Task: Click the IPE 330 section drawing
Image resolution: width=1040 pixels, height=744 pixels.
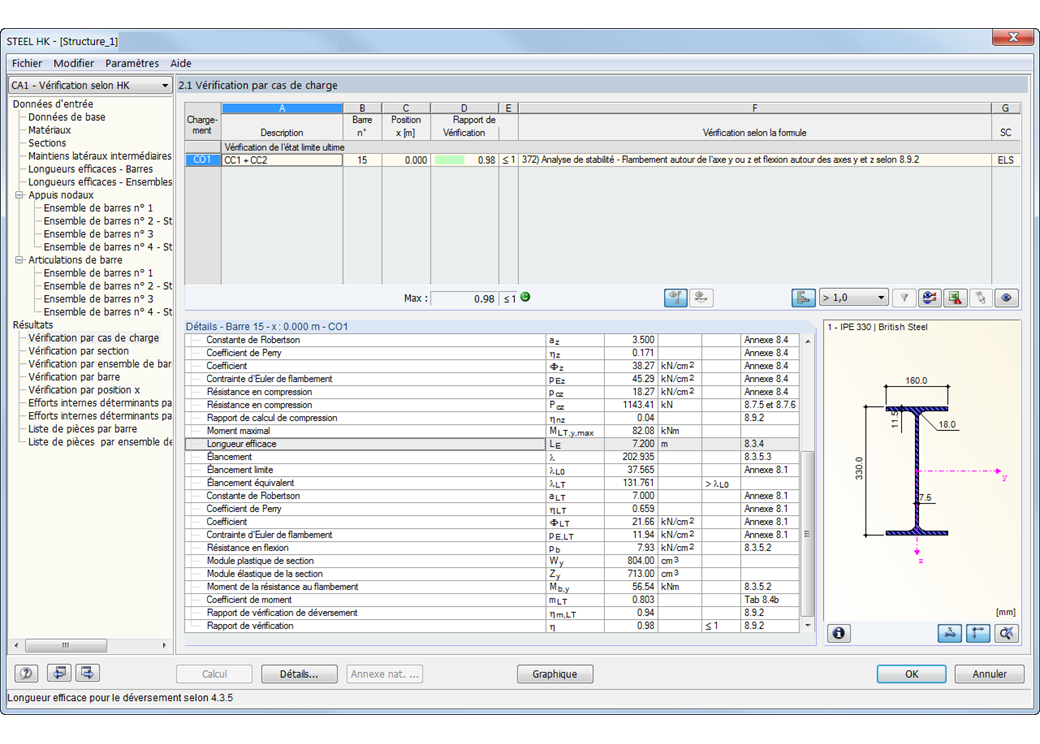Action: 917,469
